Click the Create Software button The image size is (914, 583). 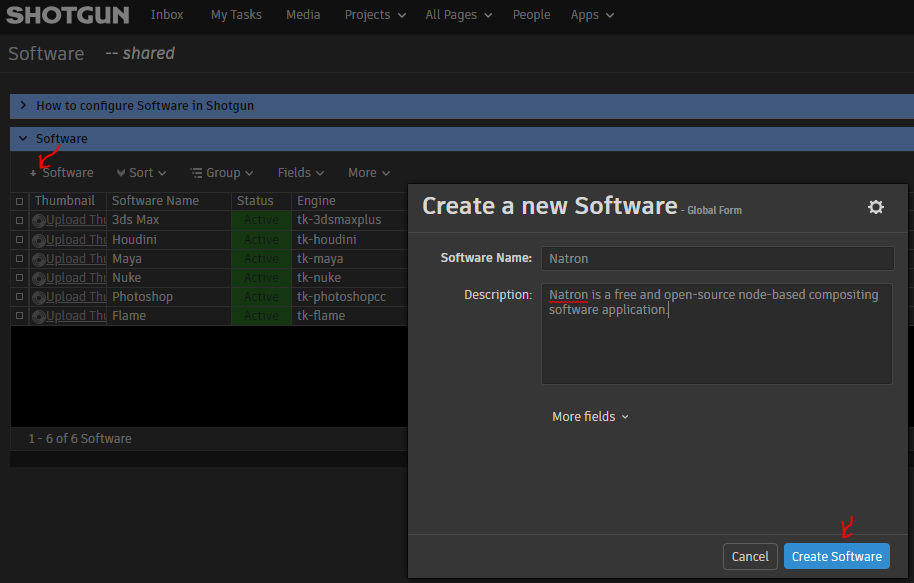pyautogui.click(x=836, y=556)
